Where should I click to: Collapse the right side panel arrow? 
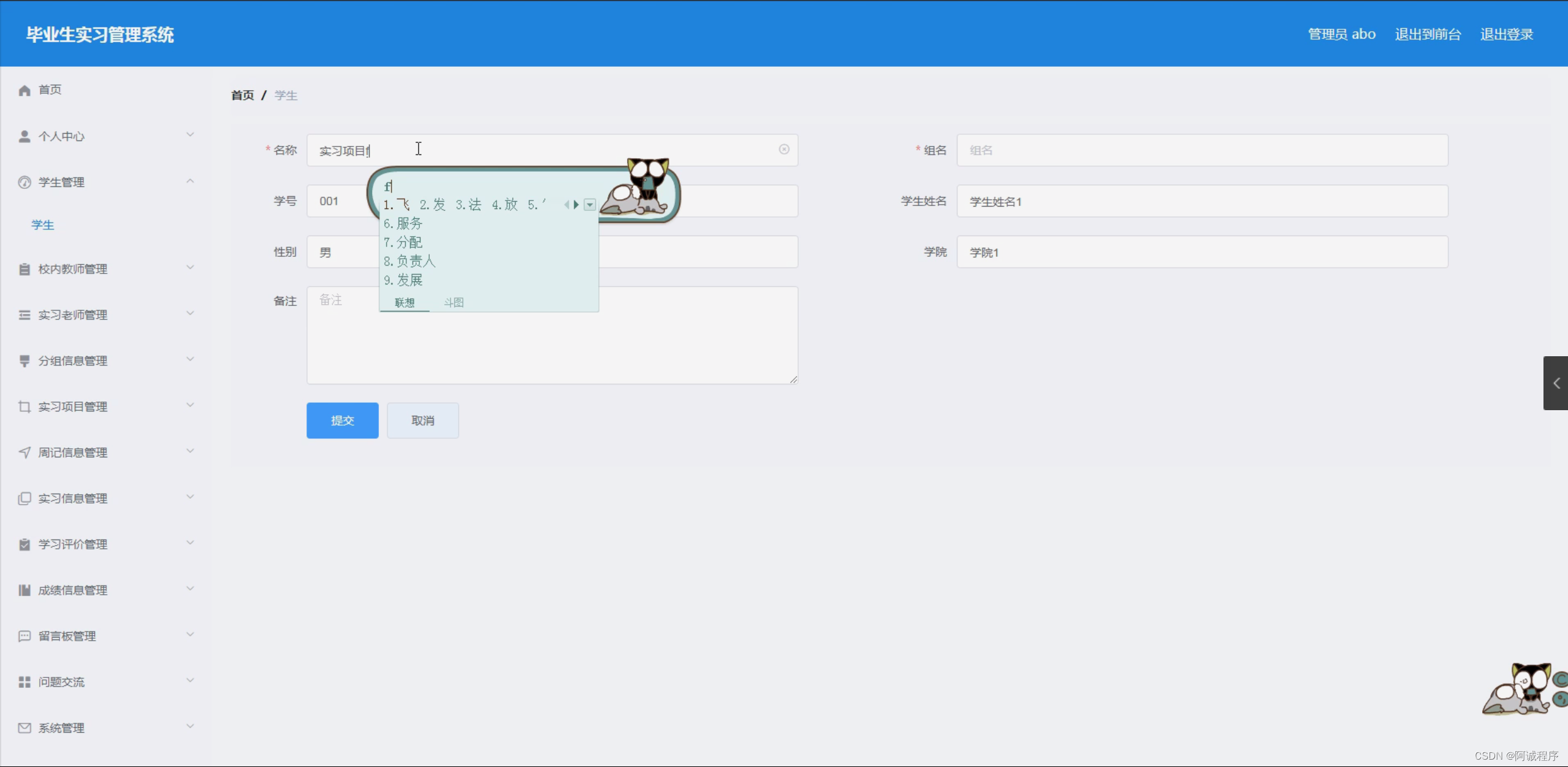pyautogui.click(x=1558, y=383)
